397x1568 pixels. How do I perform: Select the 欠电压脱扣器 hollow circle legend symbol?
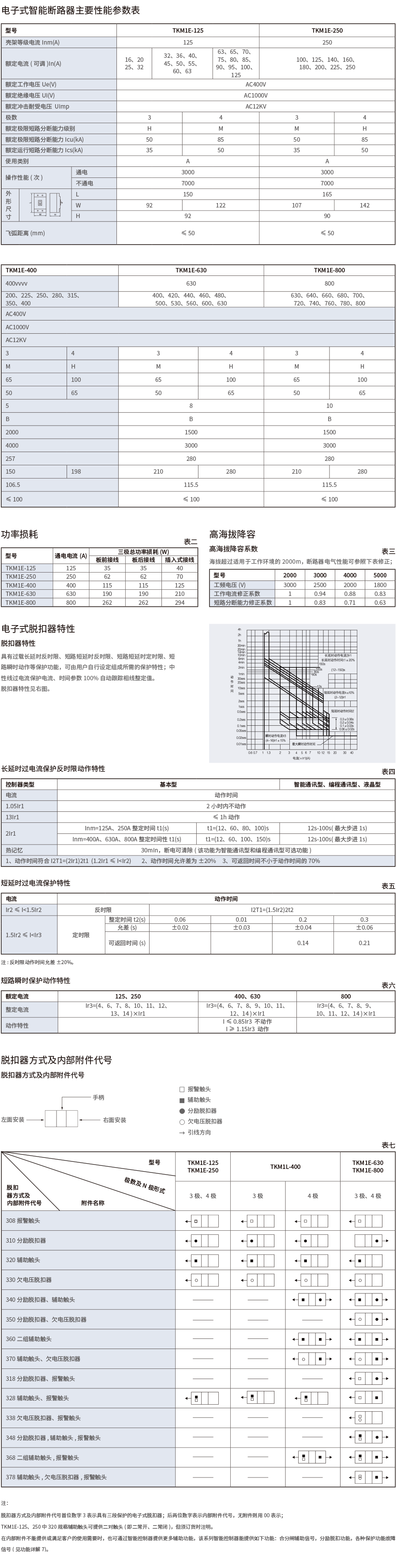[182, 1121]
